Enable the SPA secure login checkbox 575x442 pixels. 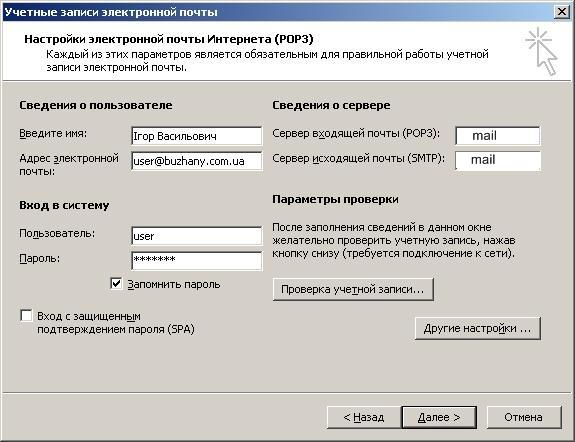[x=26, y=315]
